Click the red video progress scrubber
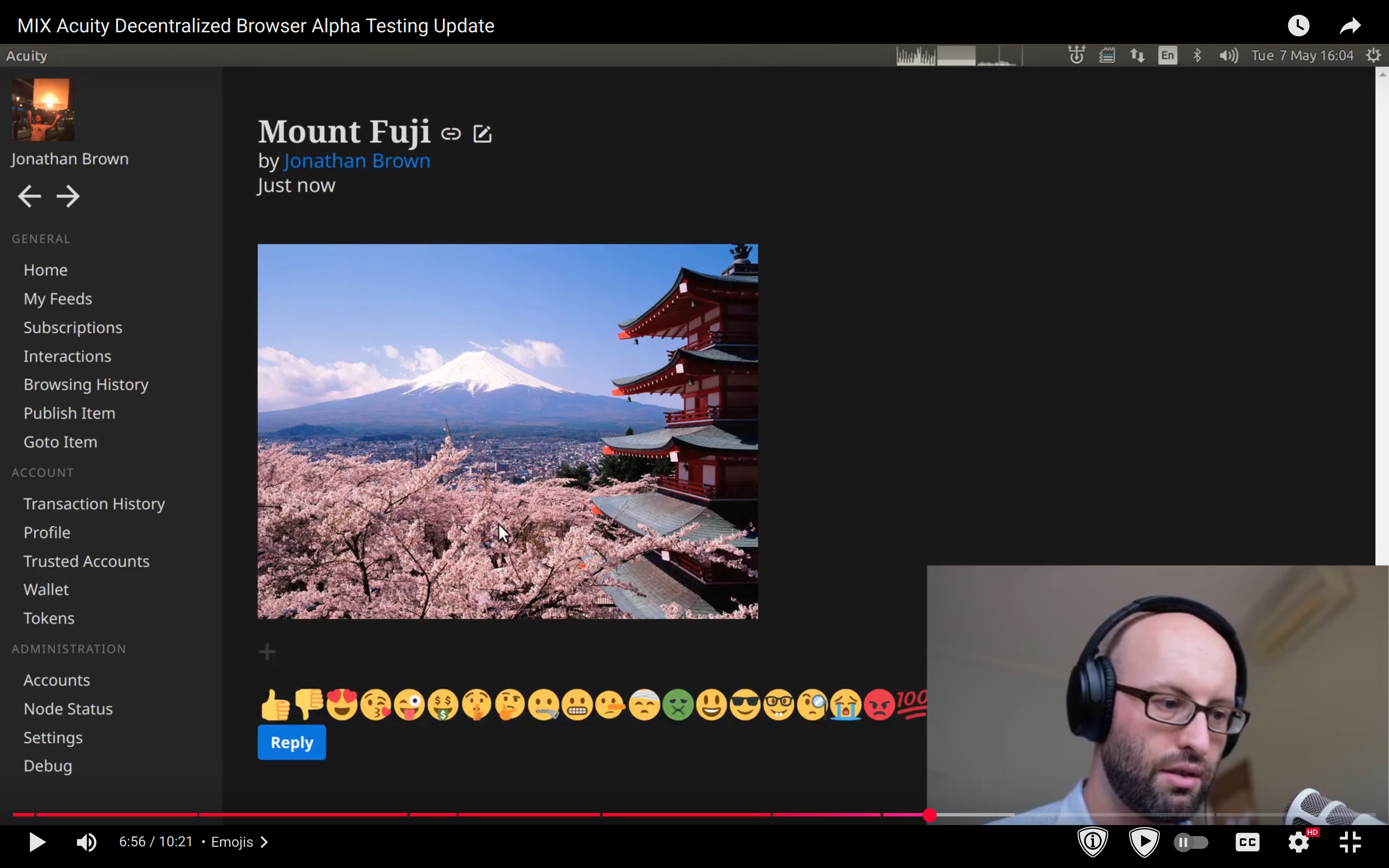 929,814
